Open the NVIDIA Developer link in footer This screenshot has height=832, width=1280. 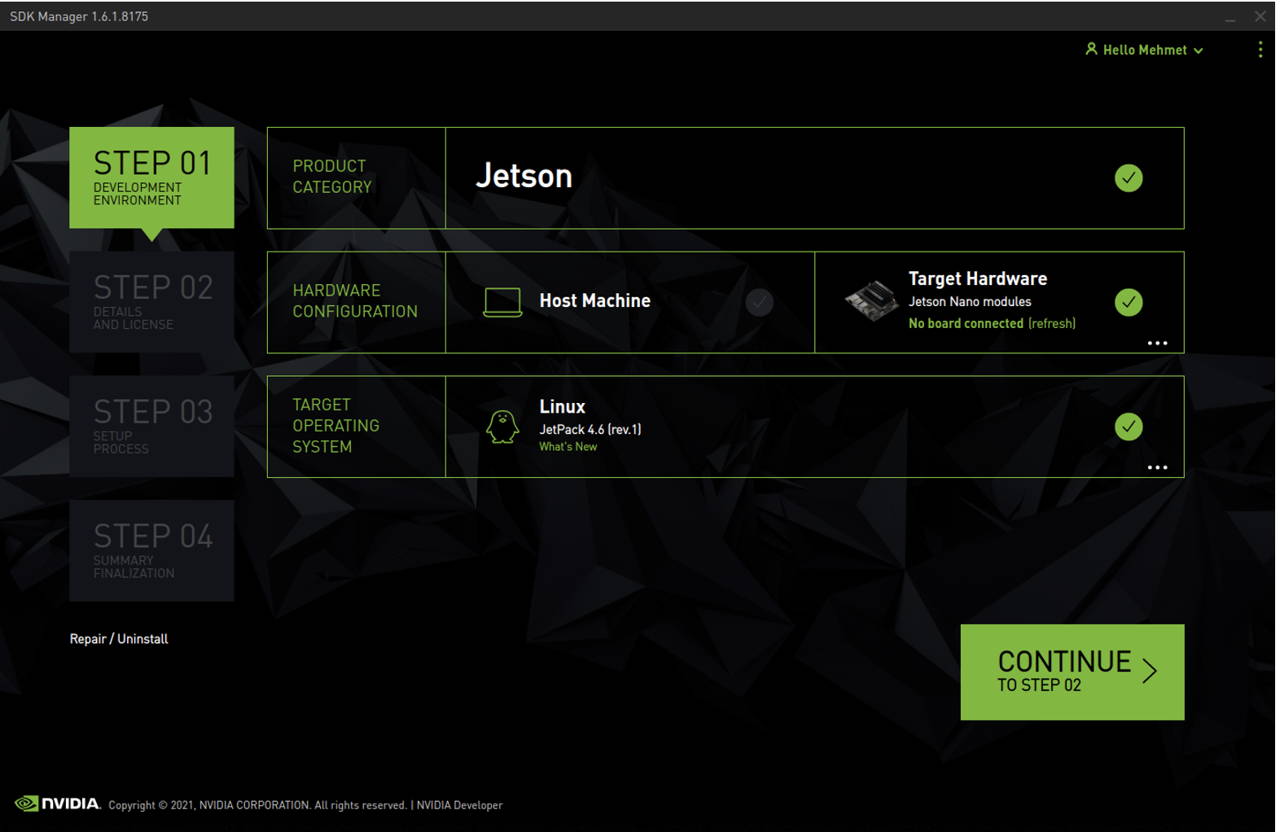point(460,805)
